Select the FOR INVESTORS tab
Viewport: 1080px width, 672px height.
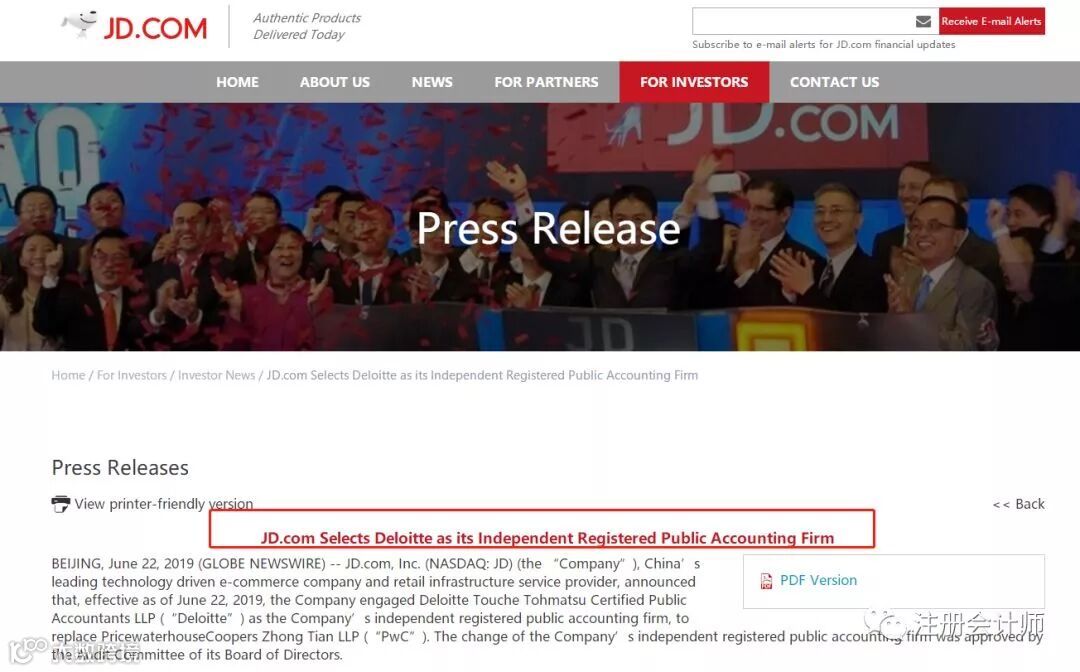point(694,82)
